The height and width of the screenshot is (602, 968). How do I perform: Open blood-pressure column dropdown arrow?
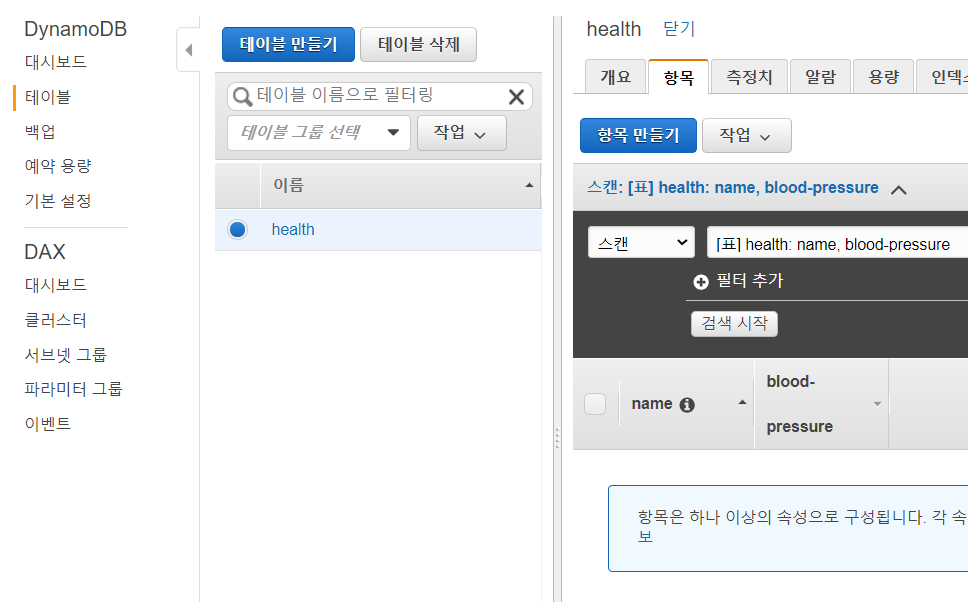(x=877, y=404)
